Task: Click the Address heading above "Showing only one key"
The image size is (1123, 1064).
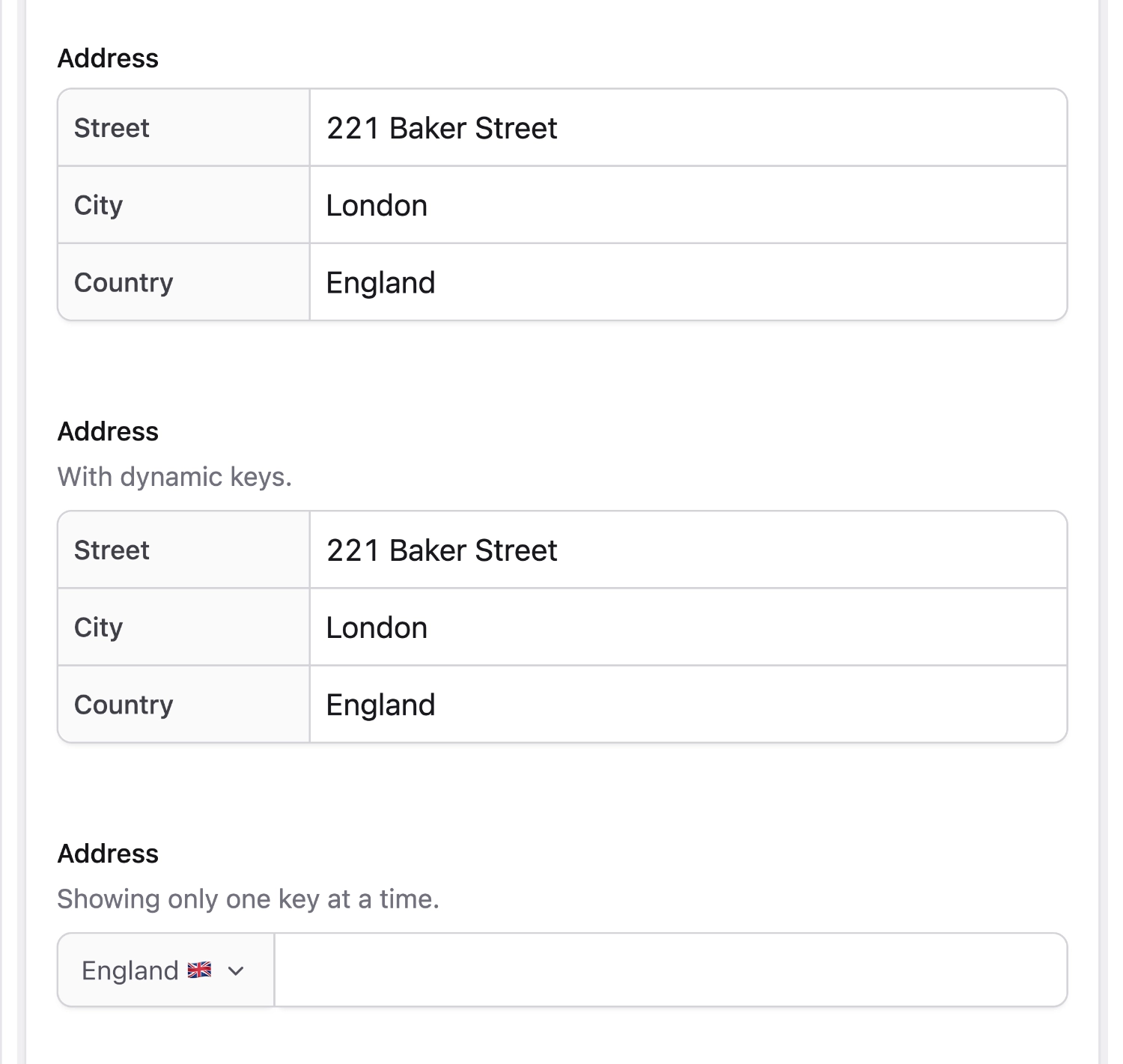Action: [108, 854]
